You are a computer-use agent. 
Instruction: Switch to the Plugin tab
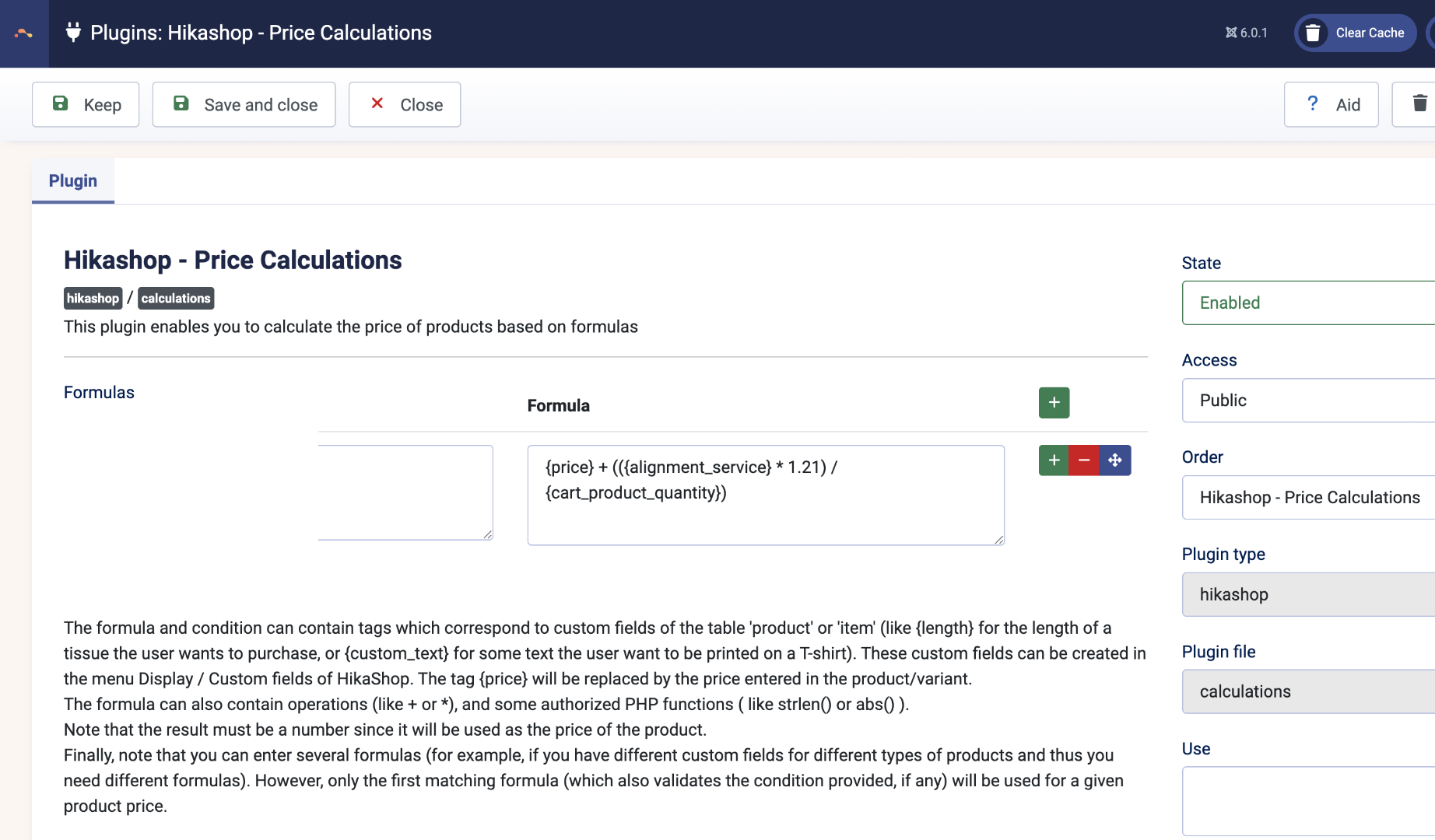pyautogui.click(x=73, y=181)
